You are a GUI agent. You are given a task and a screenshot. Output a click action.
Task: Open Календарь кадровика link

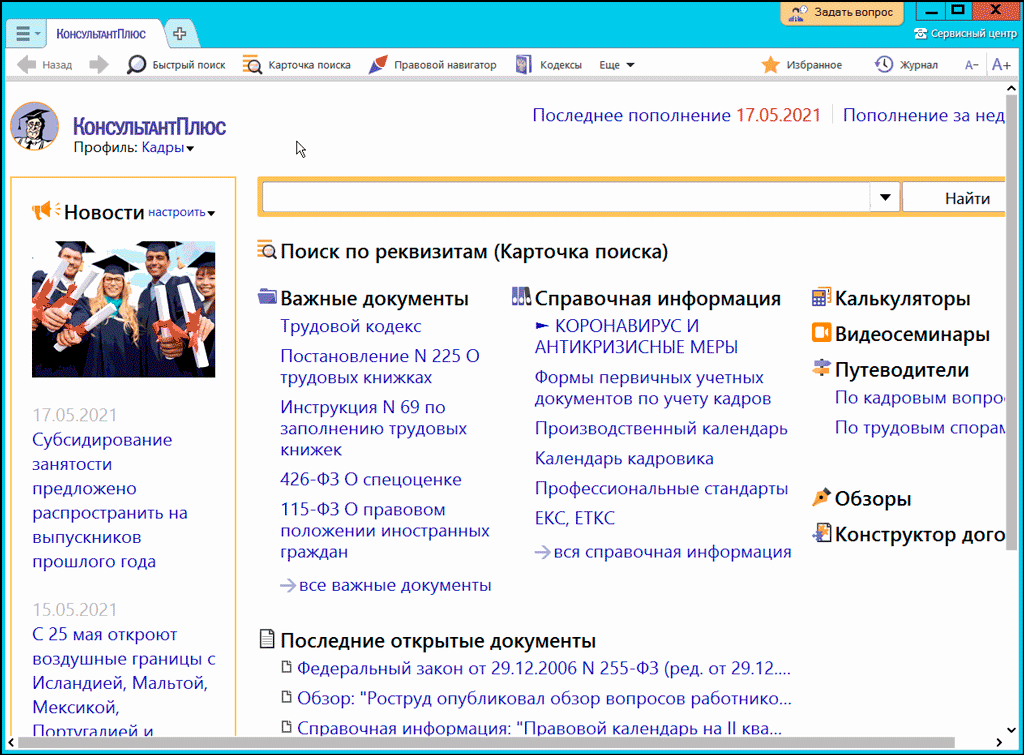tap(624, 458)
